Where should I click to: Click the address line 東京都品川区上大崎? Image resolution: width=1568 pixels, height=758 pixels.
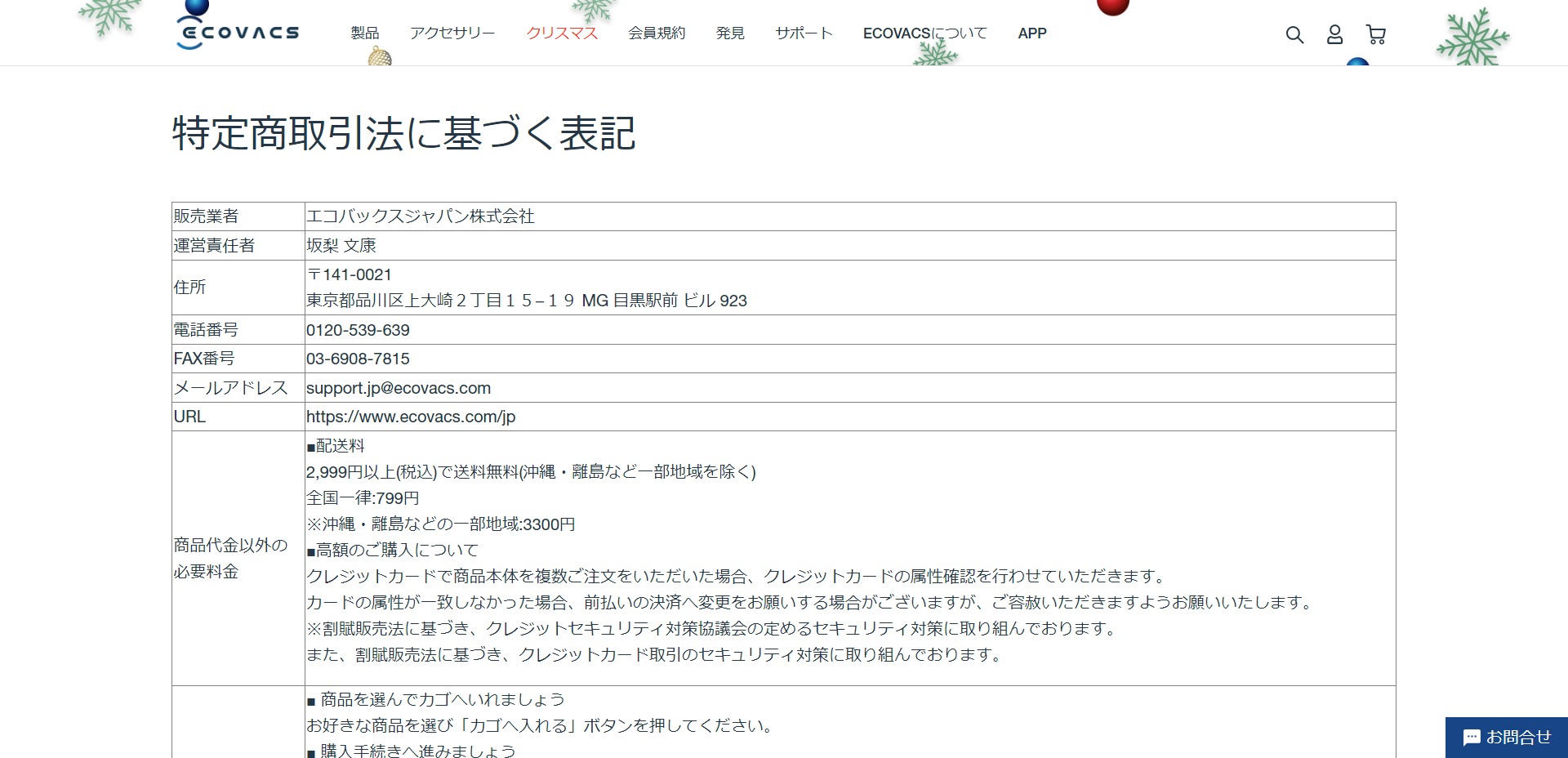pyautogui.click(x=527, y=301)
